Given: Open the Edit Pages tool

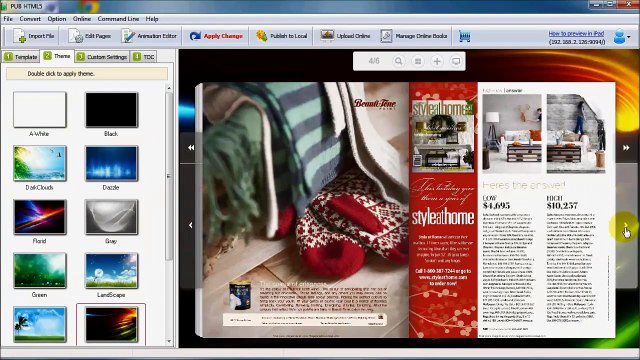Looking at the screenshot, I should coord(89,36).
